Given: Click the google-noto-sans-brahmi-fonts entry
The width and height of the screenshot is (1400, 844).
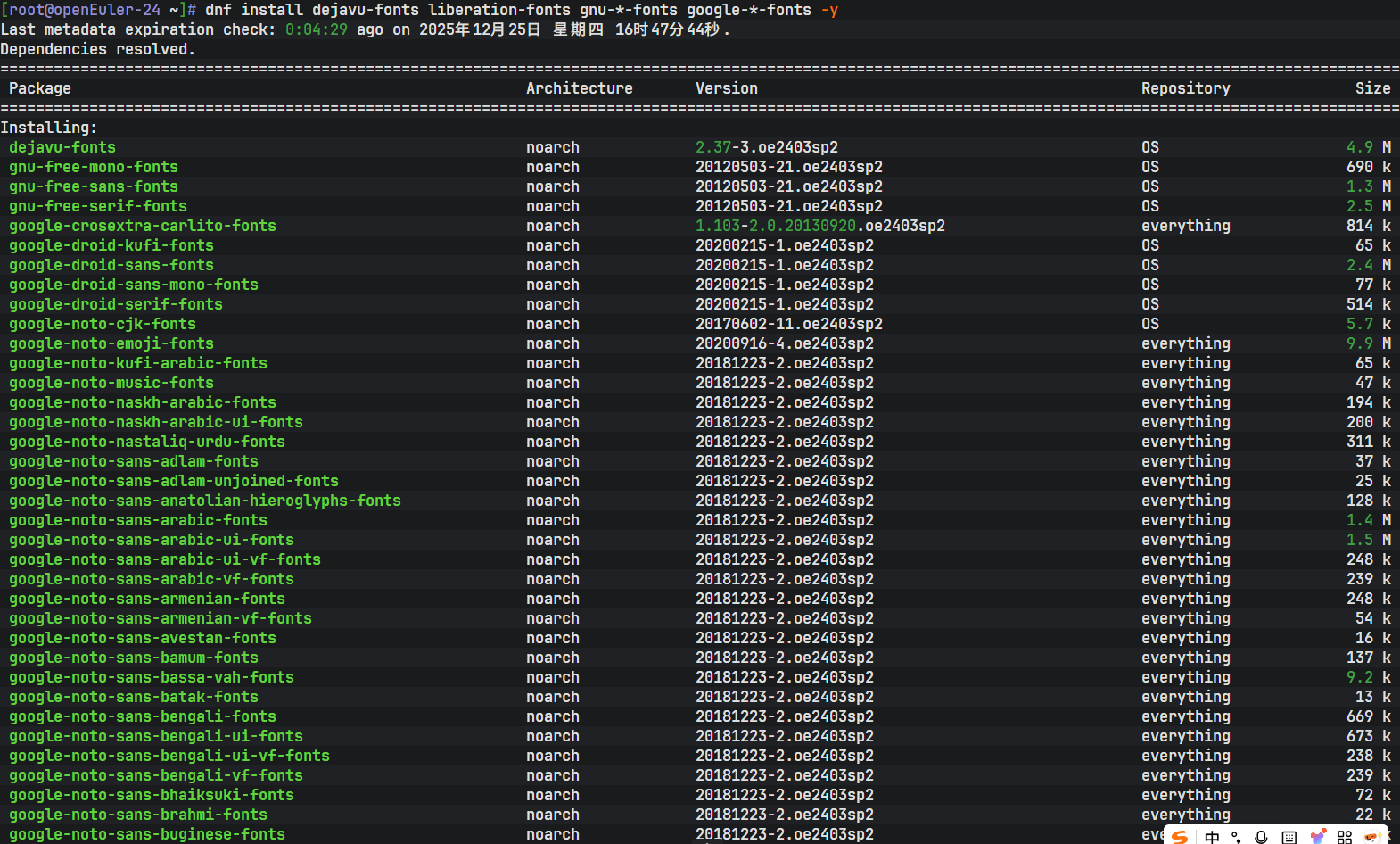Looking at the screenshot, I should tap(138, 815).
